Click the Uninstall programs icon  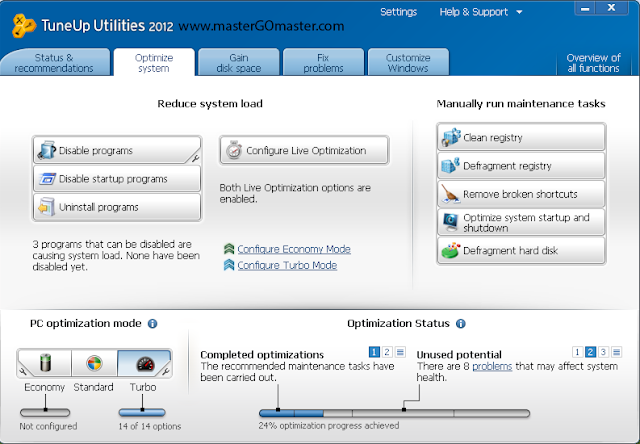pyautogui.click(x=47, y=207)
